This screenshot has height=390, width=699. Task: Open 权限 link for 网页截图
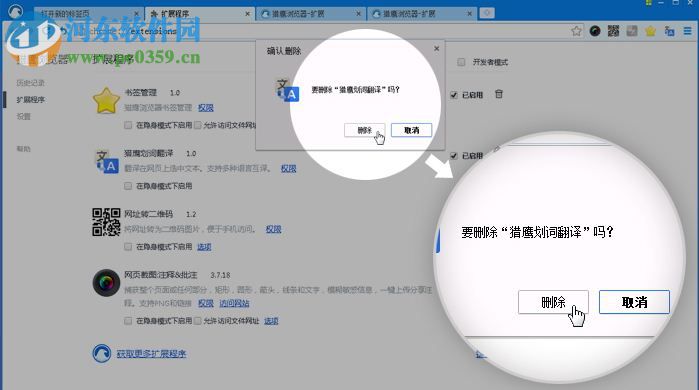pyautogui.click(x=206, y=303)
